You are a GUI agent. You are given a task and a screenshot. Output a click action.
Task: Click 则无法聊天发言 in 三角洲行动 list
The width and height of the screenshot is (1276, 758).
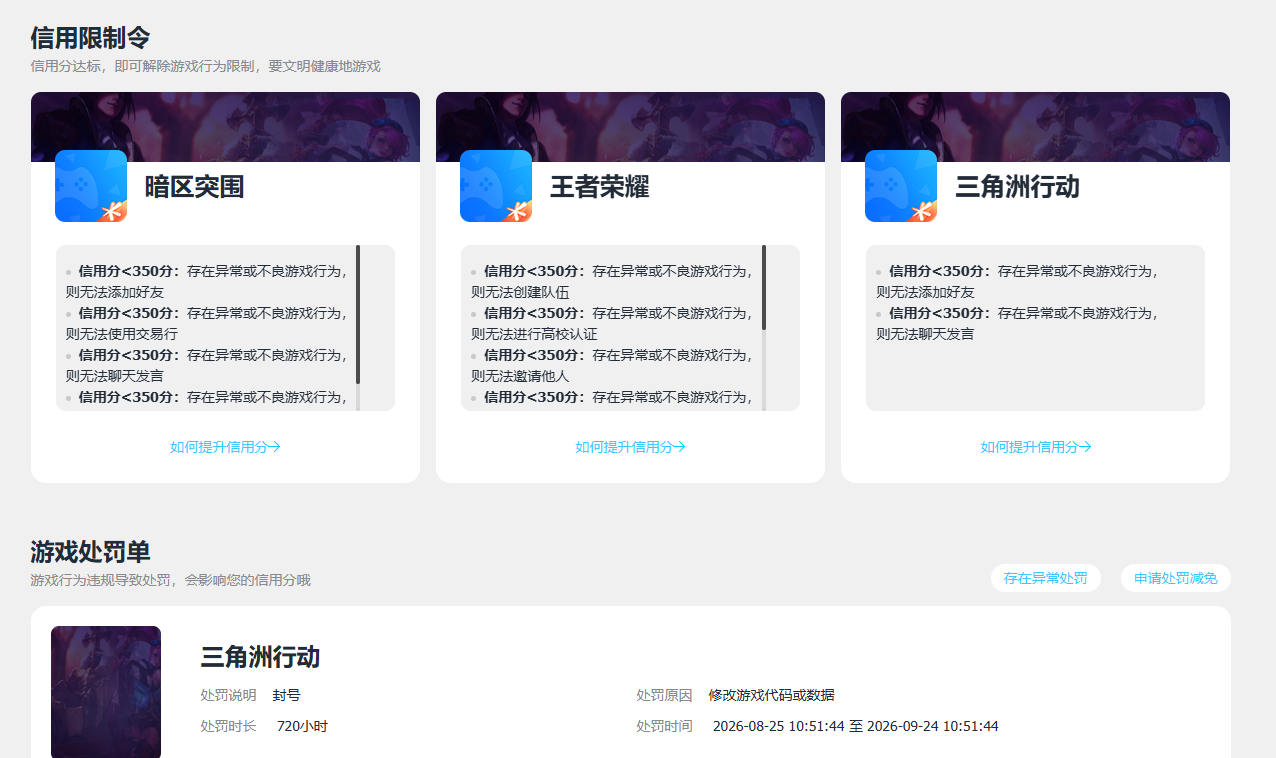(x=925, y=334)
